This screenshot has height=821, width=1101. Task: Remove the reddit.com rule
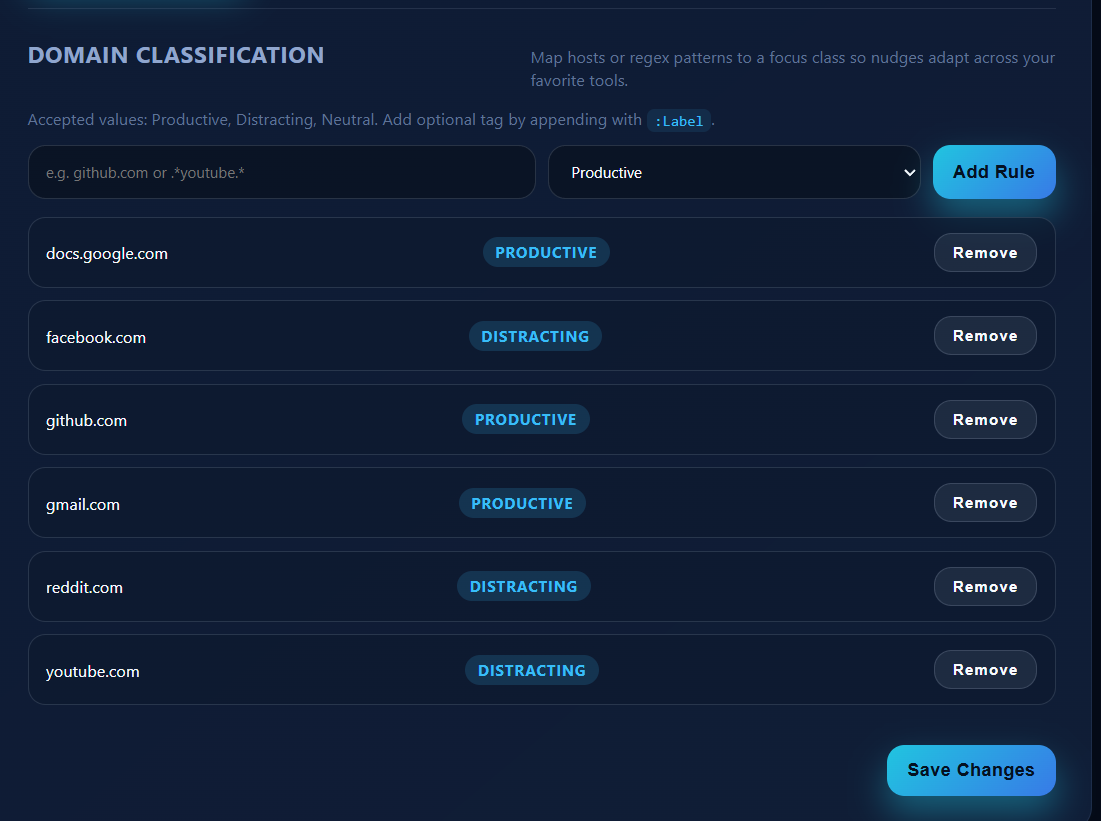coord(984,586)
